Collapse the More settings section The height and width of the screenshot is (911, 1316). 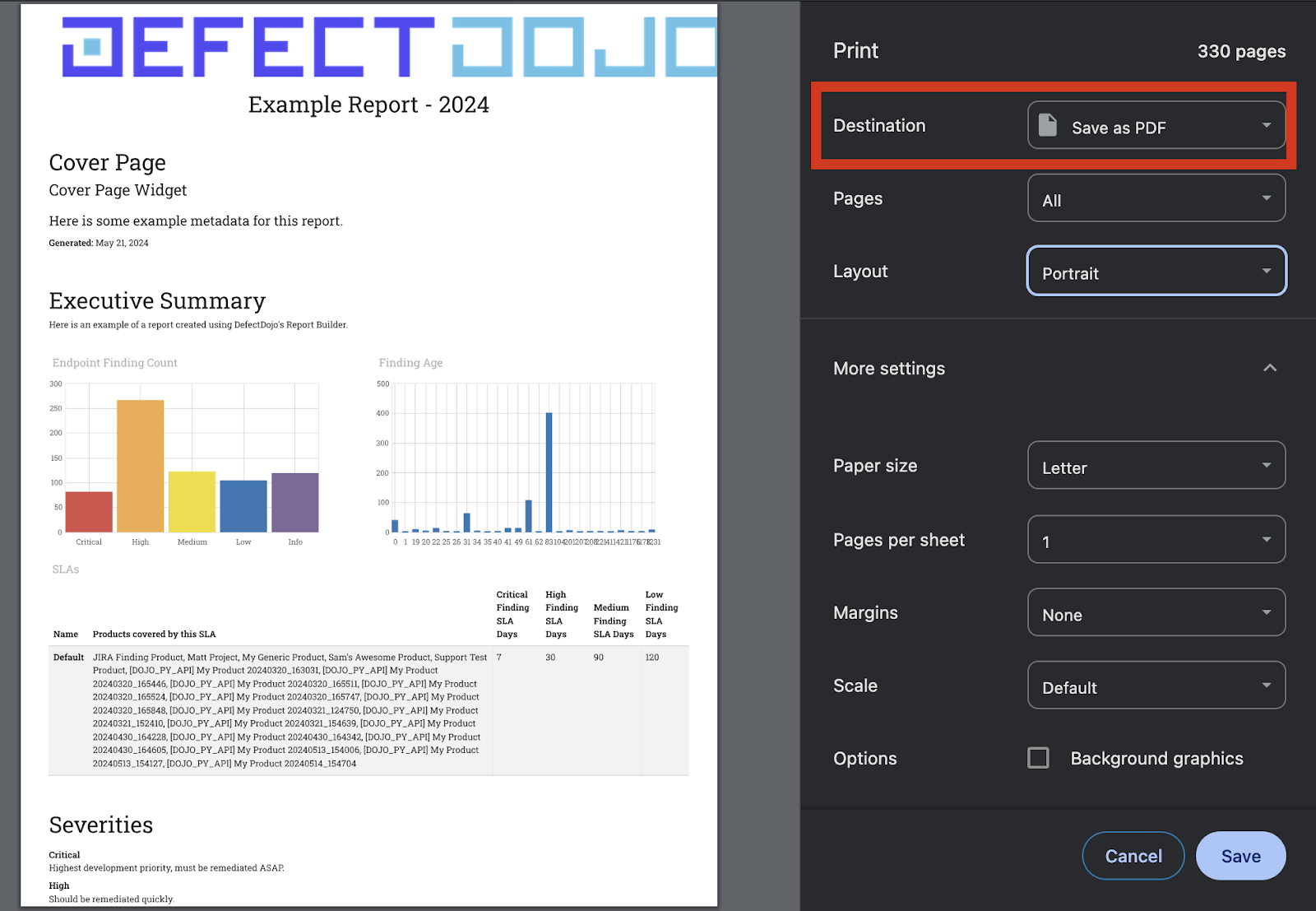tap(1269, 368)
